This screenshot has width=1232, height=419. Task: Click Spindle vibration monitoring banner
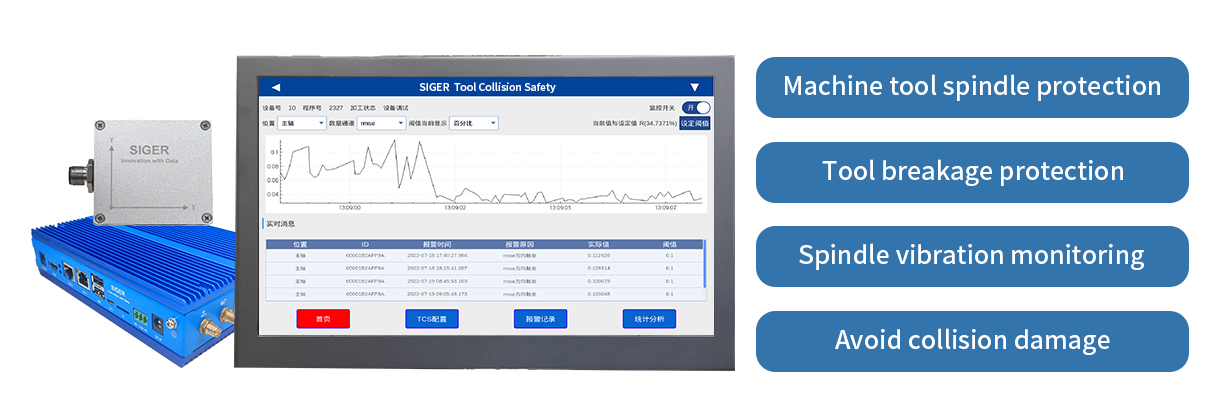pos(972,256)
